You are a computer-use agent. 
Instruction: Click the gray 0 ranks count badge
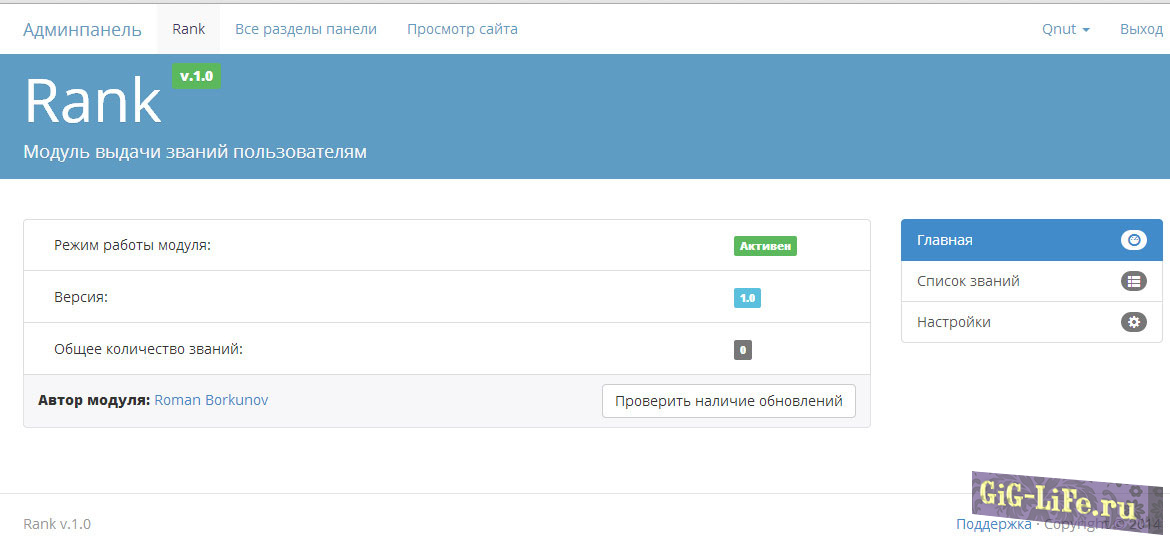pyautogui.click(x=742, y=350)
